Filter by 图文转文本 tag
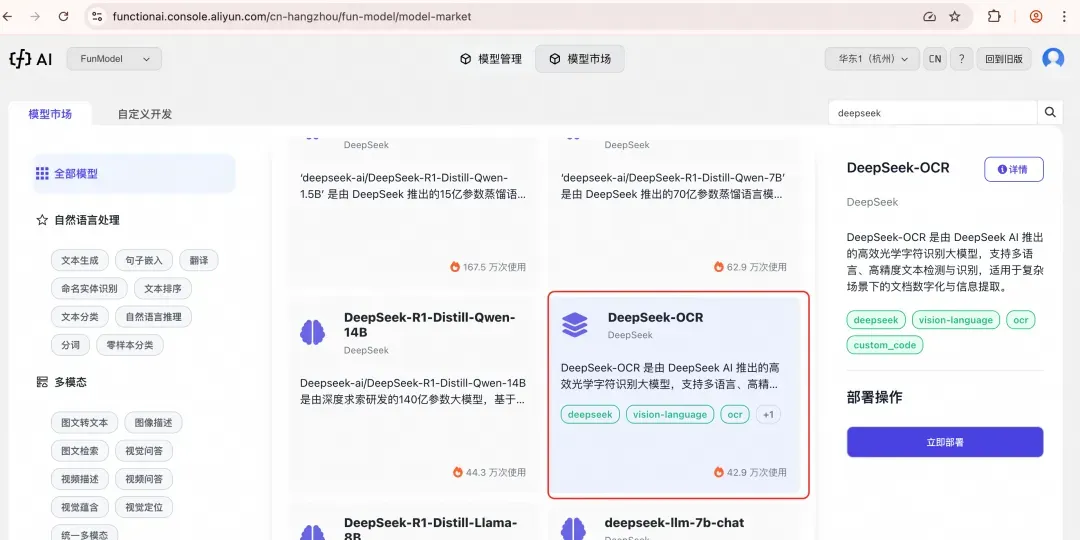The image size is (1080, 540). pyautogui.click(x=85, y=422)
